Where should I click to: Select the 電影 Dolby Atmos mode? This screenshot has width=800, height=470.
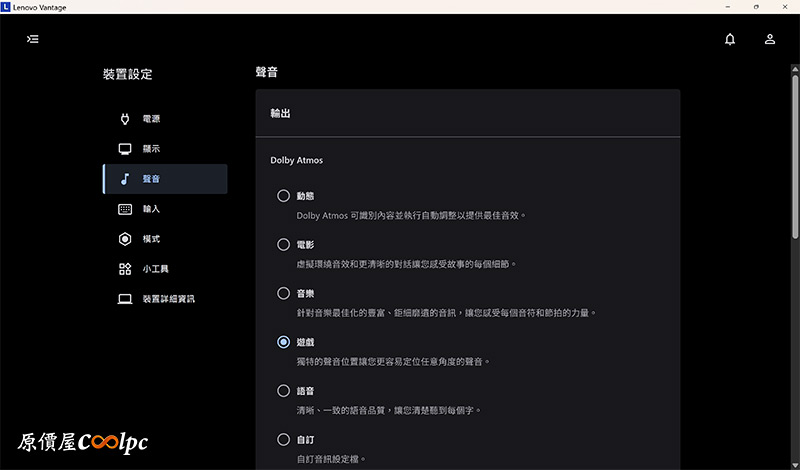pyautogui.click(x=283, y=245)
